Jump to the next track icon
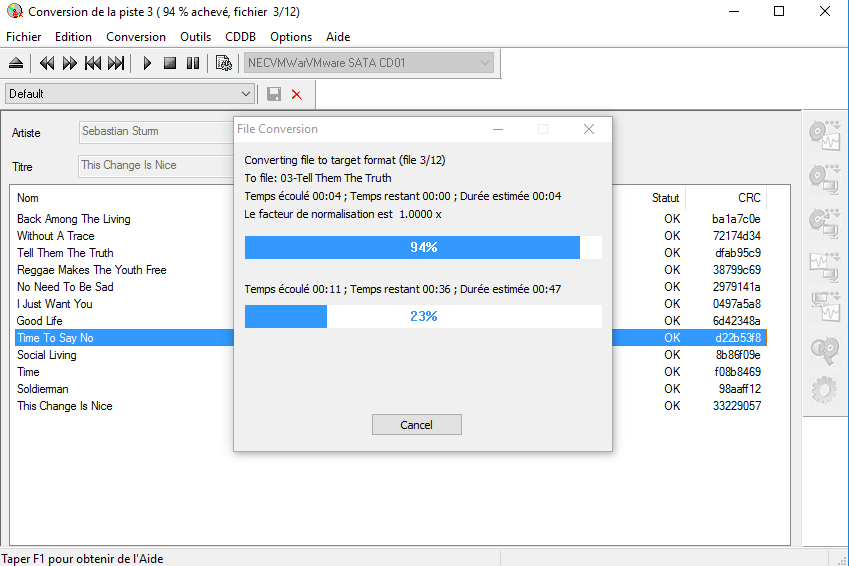The width and height of the screenshot is (849, 566). pos(116,63)
